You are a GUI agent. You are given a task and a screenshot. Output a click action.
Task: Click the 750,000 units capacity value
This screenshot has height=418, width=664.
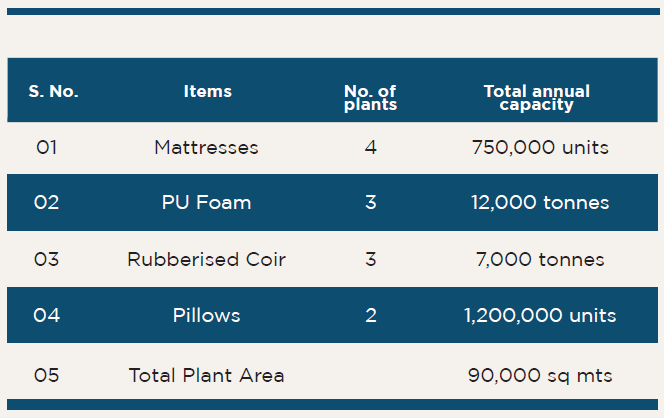tap(540, 148)
